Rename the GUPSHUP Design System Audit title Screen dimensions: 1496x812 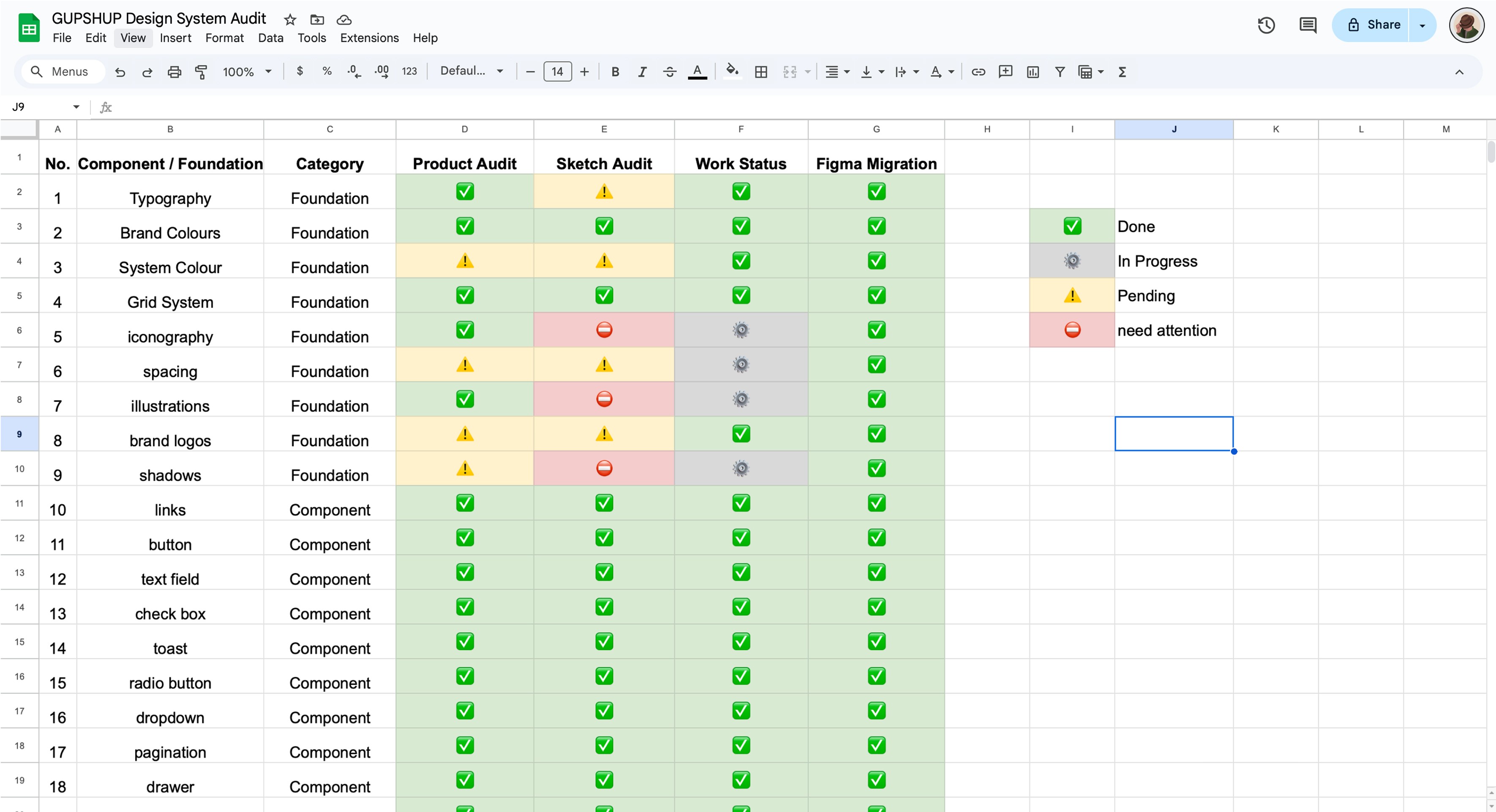pyautogui.click(x=158, y=19)
